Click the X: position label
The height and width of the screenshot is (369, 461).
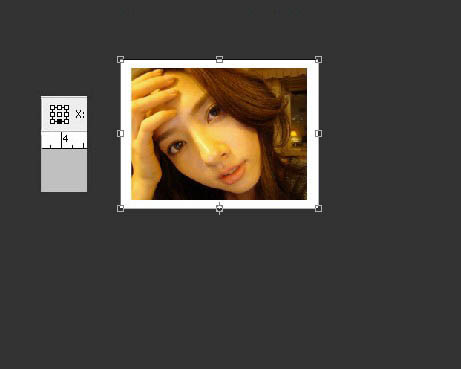(x=80, y=114)
